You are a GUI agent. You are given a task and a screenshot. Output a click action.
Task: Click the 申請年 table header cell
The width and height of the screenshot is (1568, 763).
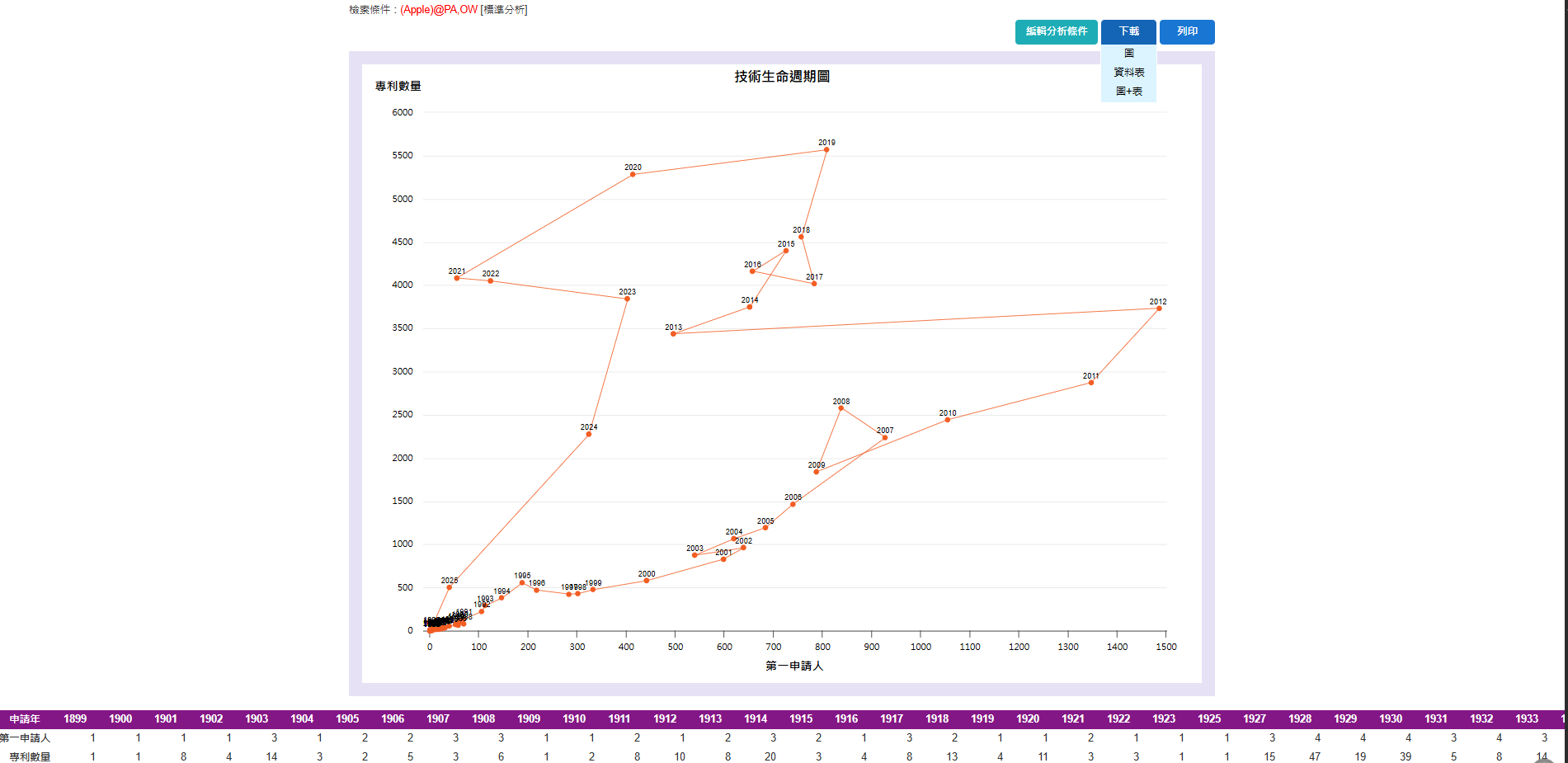(x=25, y=719)
